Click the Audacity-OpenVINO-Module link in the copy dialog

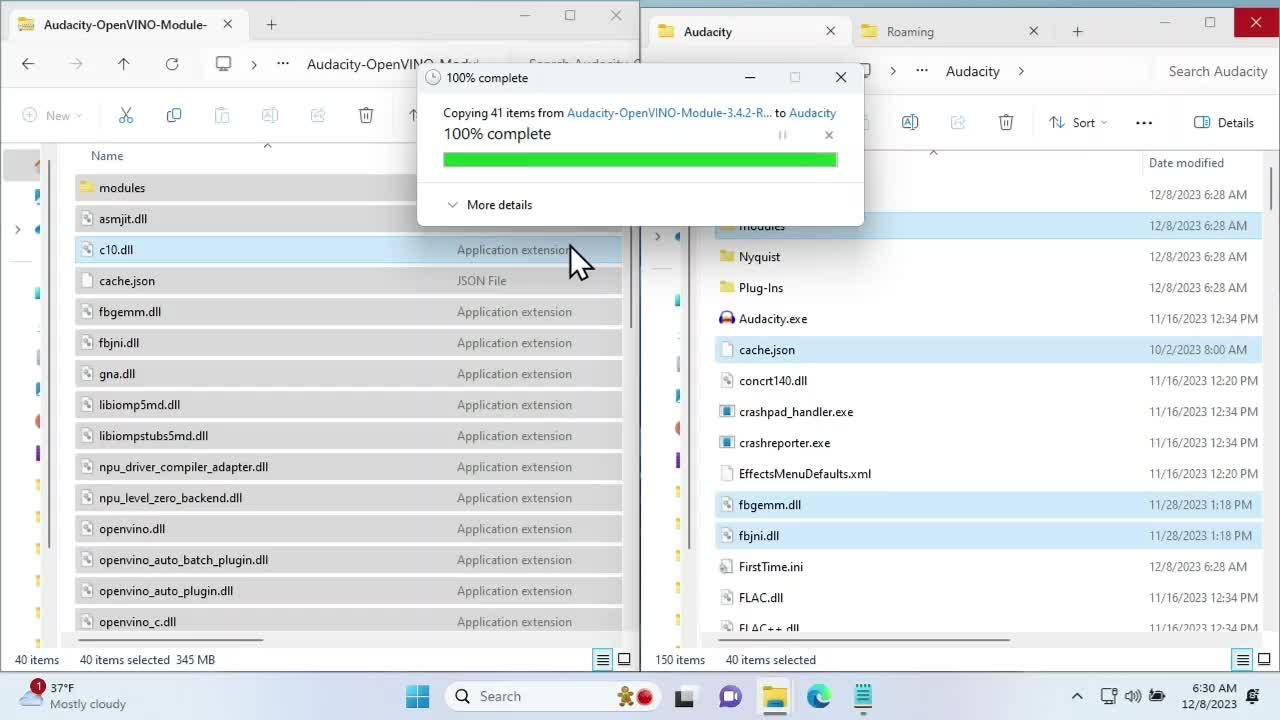[x=668, y=113]
